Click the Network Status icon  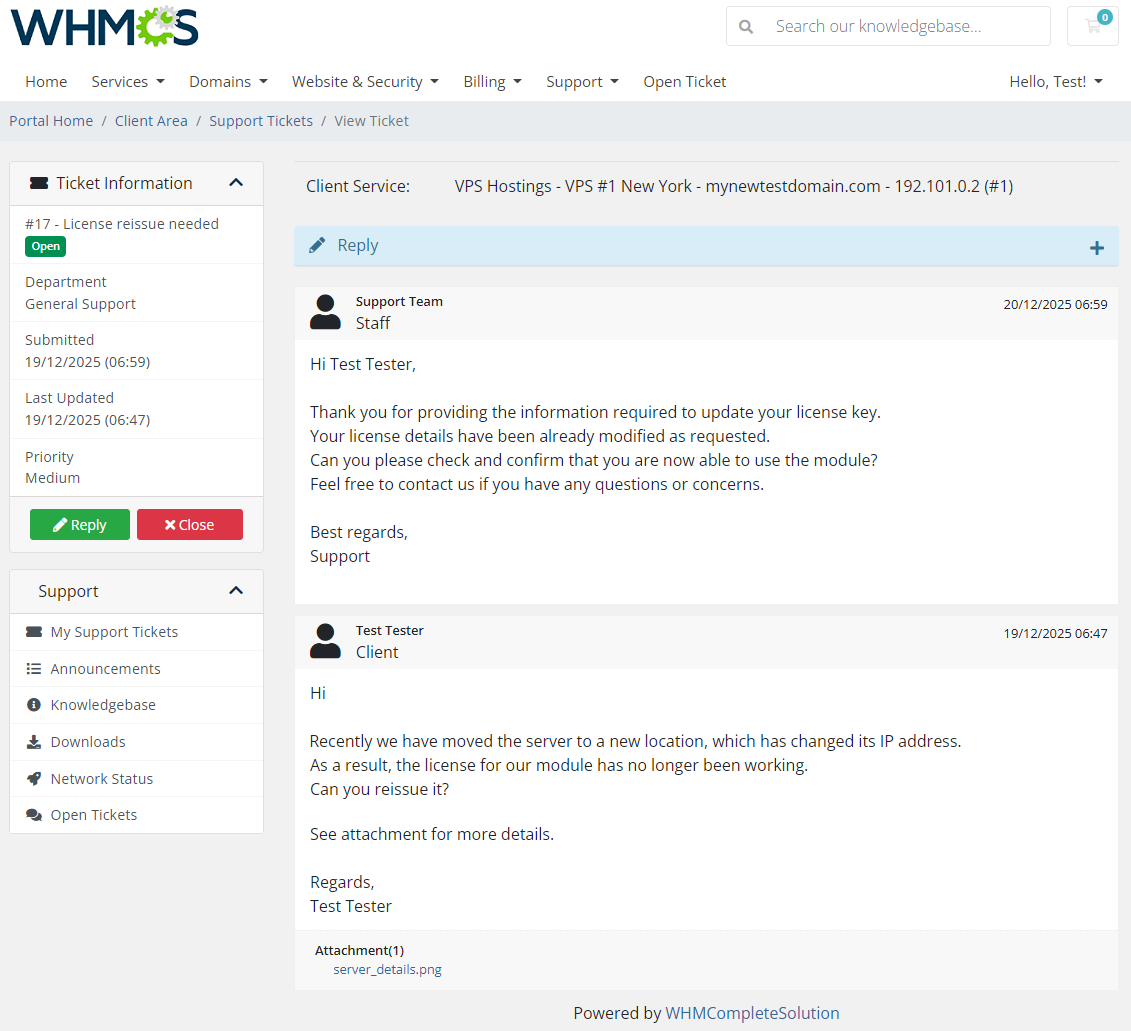click(34, 777)
